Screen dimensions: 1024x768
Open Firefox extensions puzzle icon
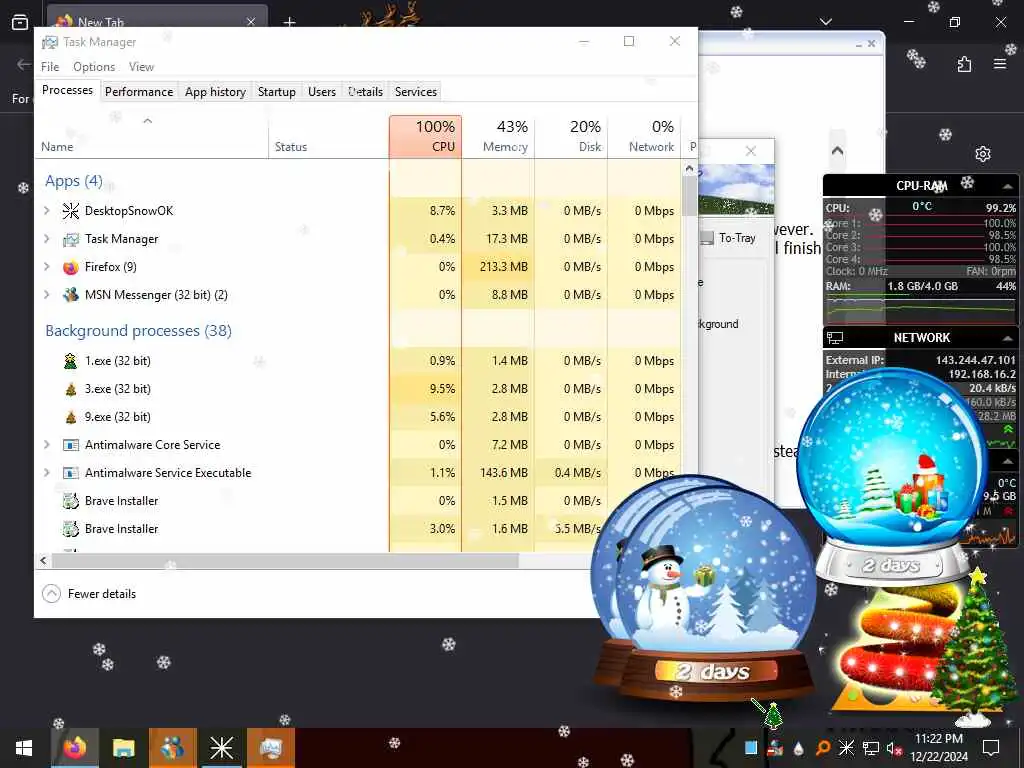[965, 64]
